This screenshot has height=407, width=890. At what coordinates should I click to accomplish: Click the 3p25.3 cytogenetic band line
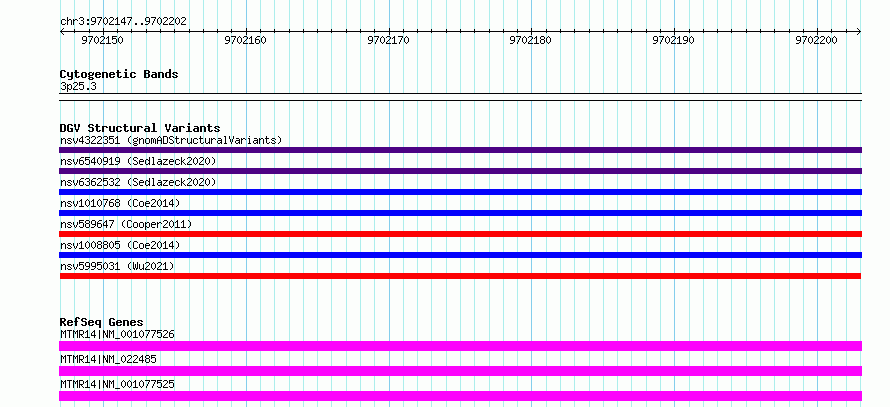click(x=460, y=97)
